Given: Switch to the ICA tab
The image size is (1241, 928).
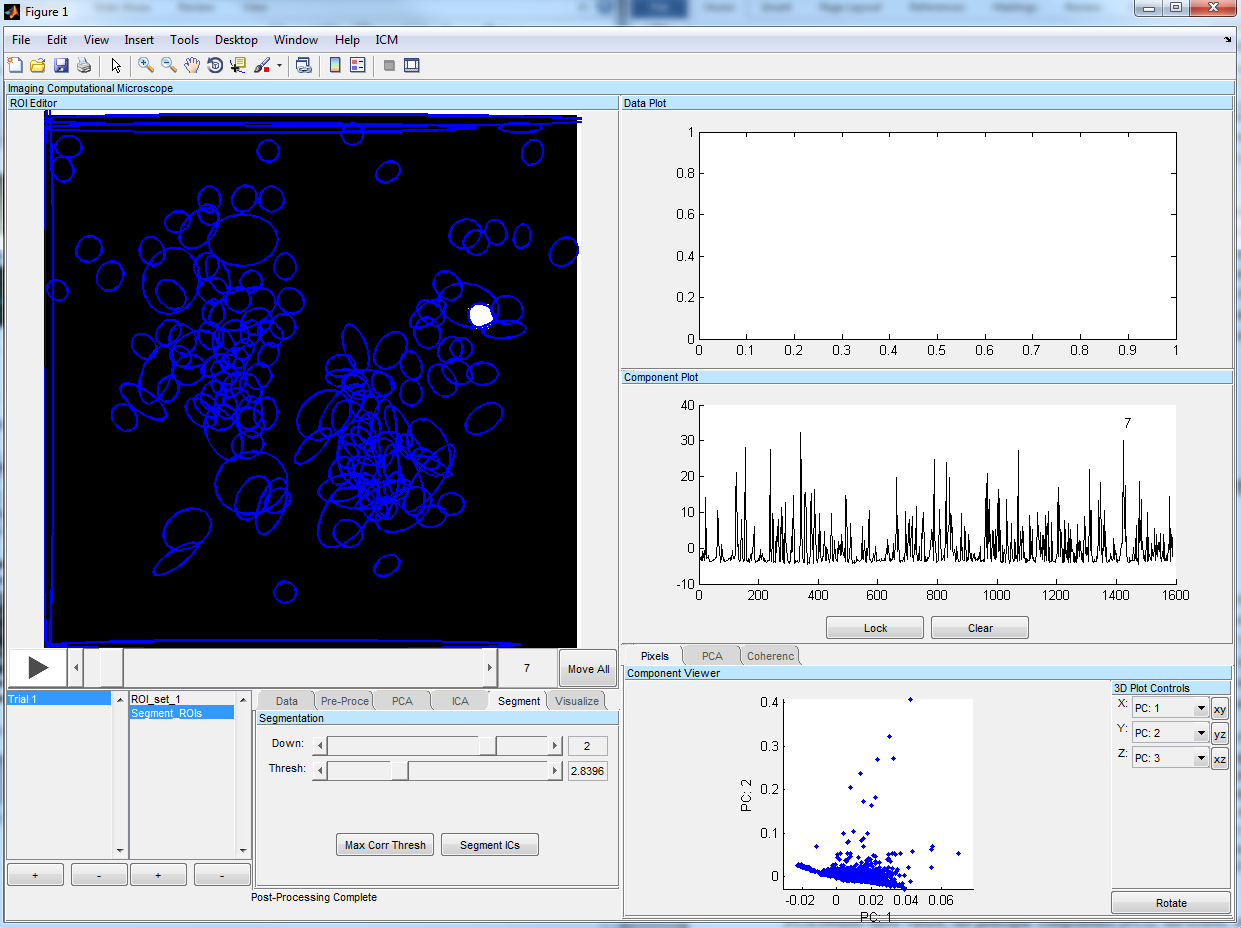Looking at the screenshot, I should tap(459, 701).
